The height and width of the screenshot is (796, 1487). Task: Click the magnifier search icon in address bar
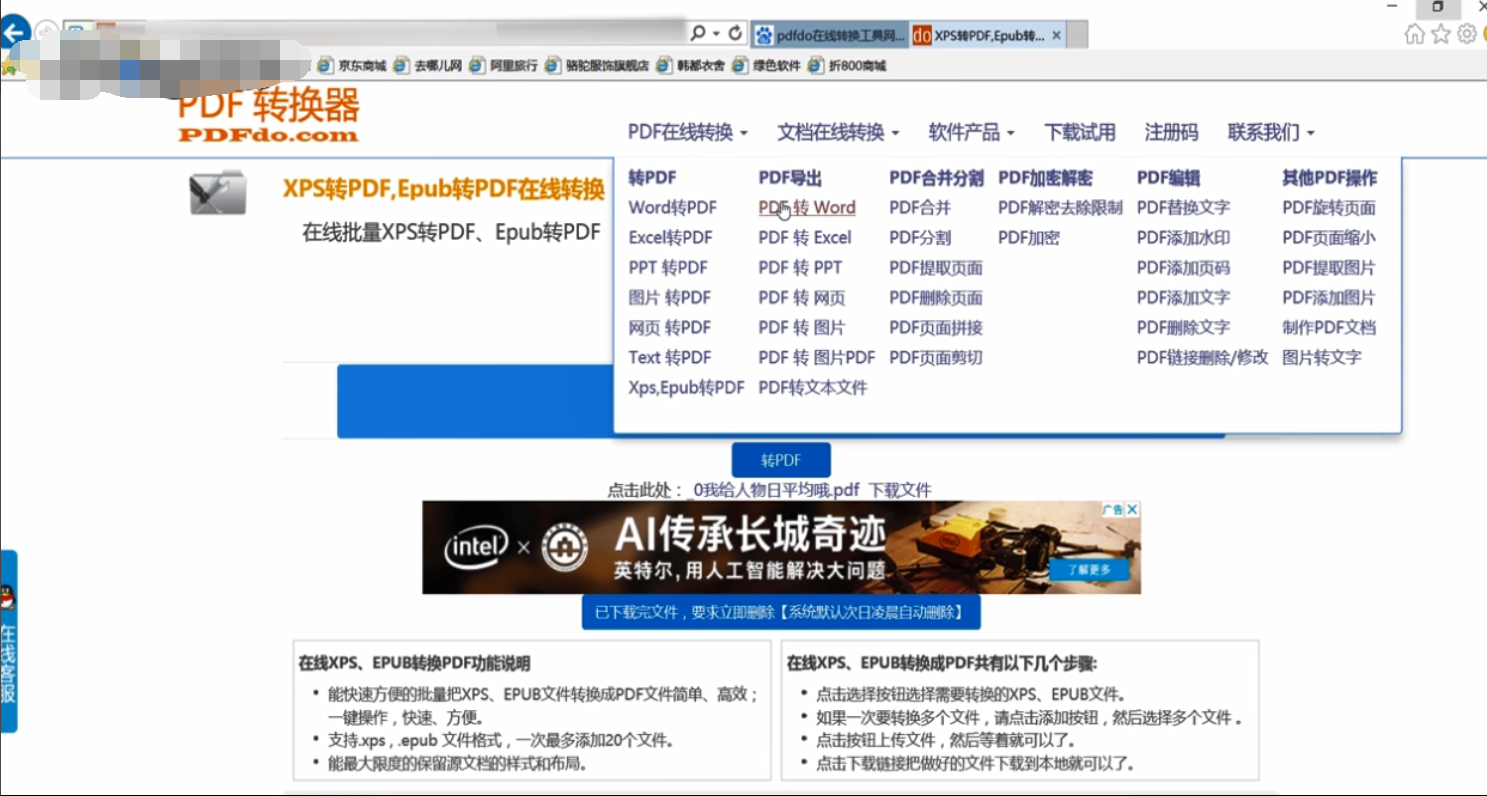click(x=699, y=33)
